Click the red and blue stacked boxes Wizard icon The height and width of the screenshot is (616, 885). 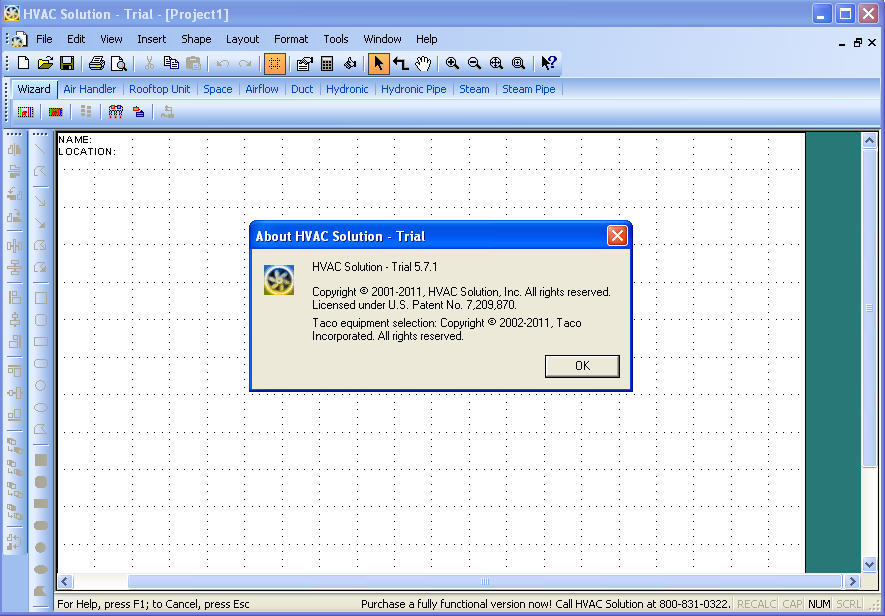[138, 112]
